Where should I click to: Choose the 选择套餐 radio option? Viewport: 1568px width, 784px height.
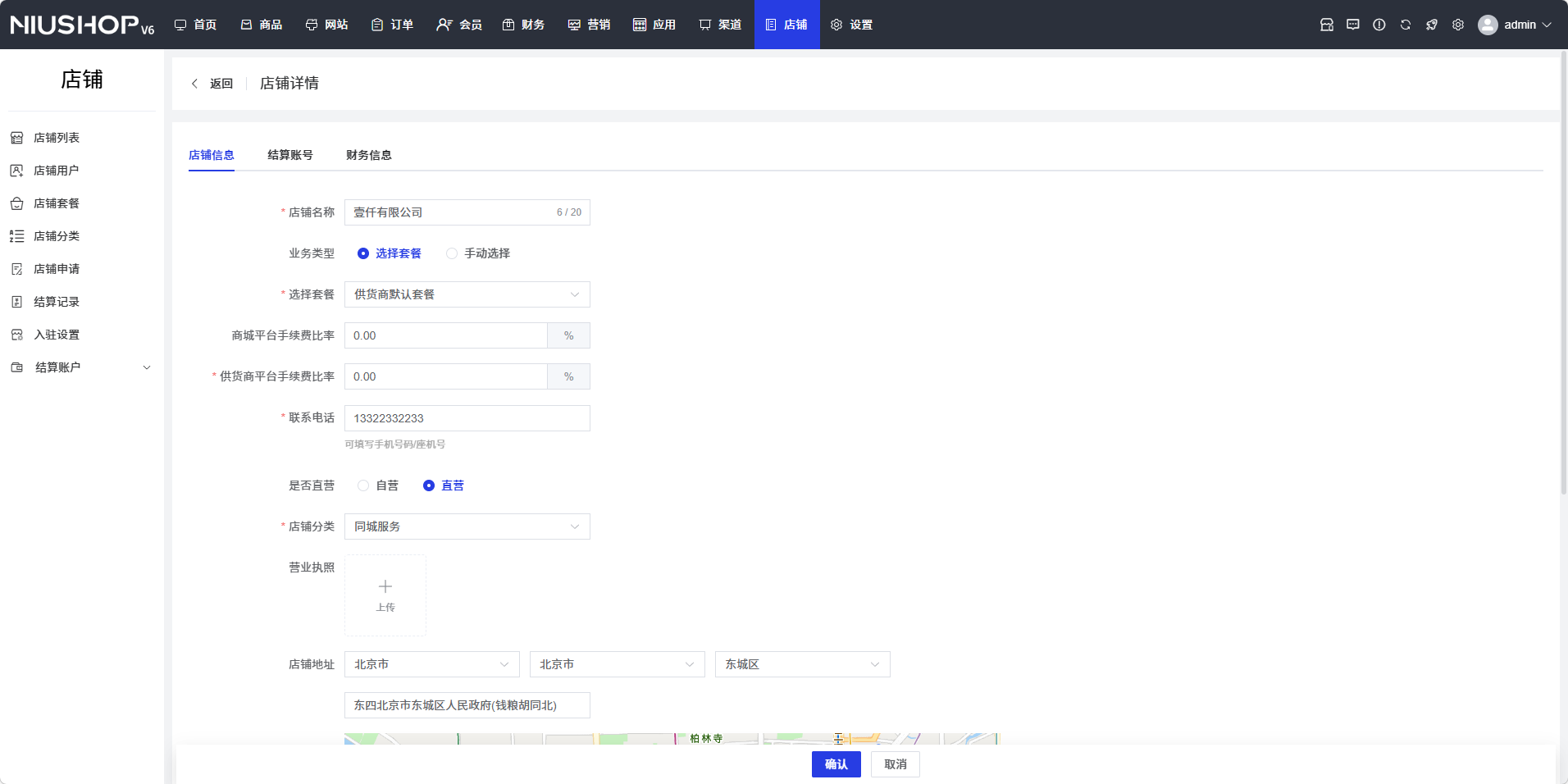363,253
